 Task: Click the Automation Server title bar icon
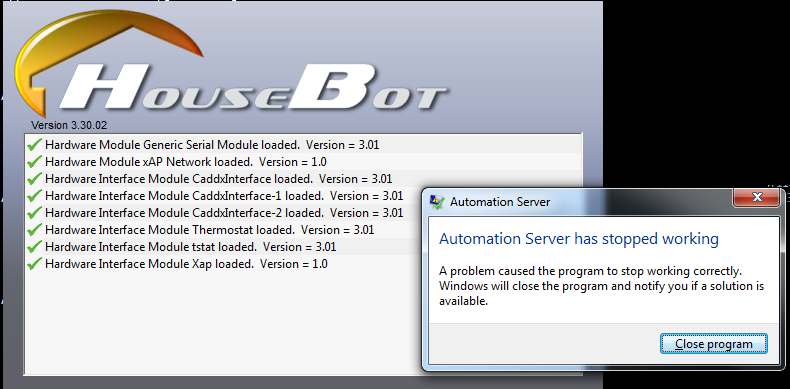coord(436,202)
